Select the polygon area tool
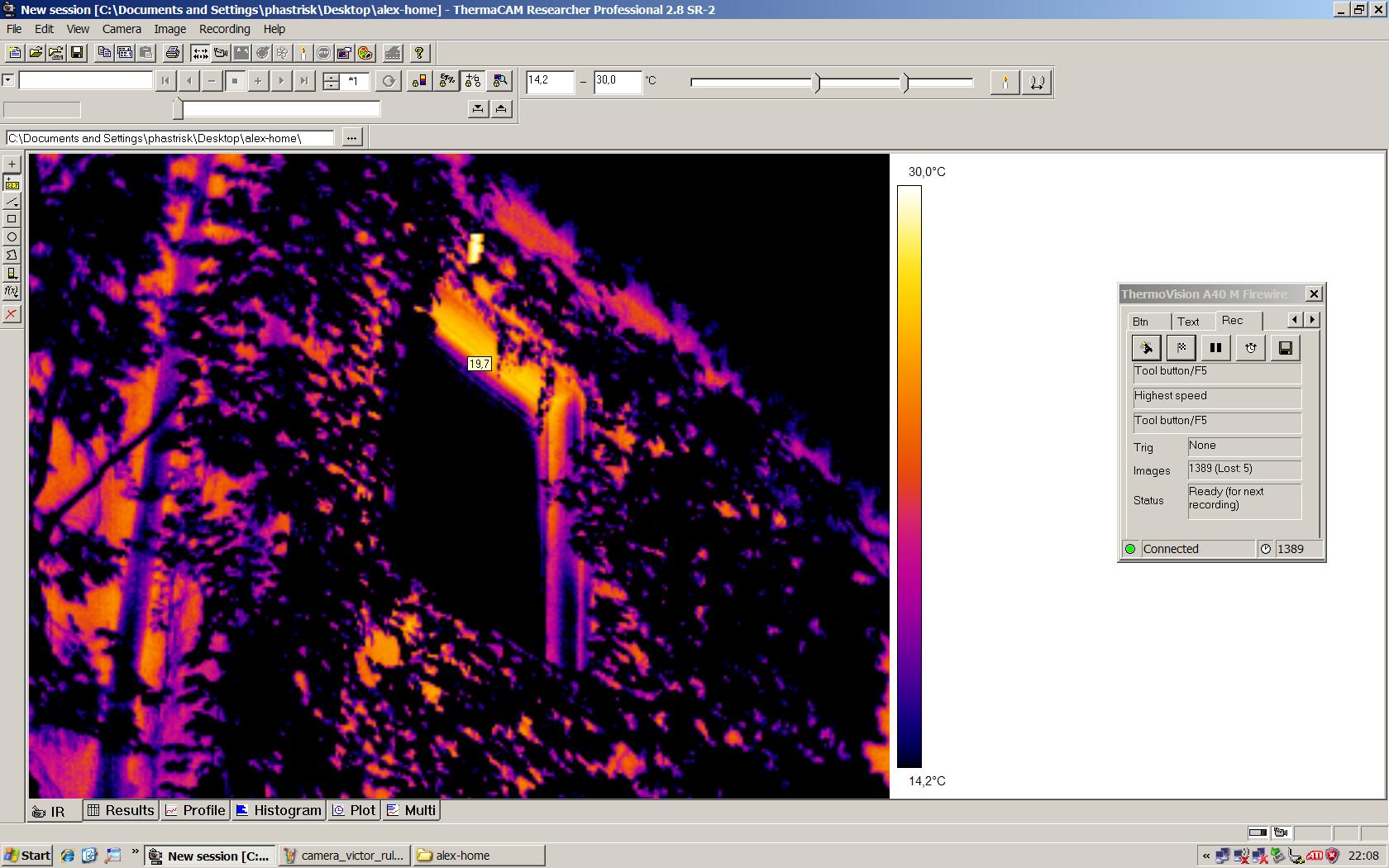Image resolution: width=1389 pixels, height=868 pixels. [x=12, y=255]
